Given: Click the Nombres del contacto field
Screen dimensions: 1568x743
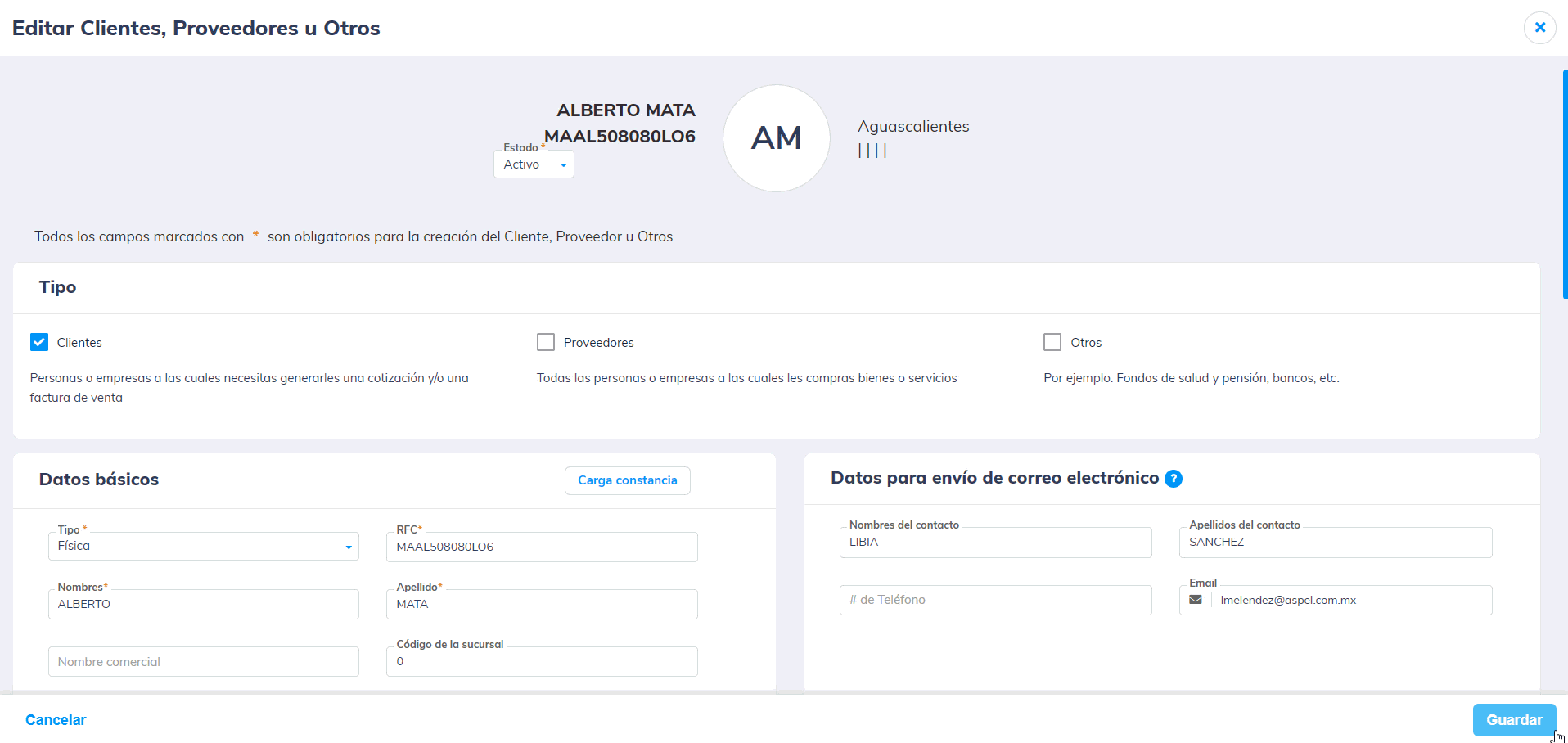Looking at the screenshot, I should click(x=995, y=543).
